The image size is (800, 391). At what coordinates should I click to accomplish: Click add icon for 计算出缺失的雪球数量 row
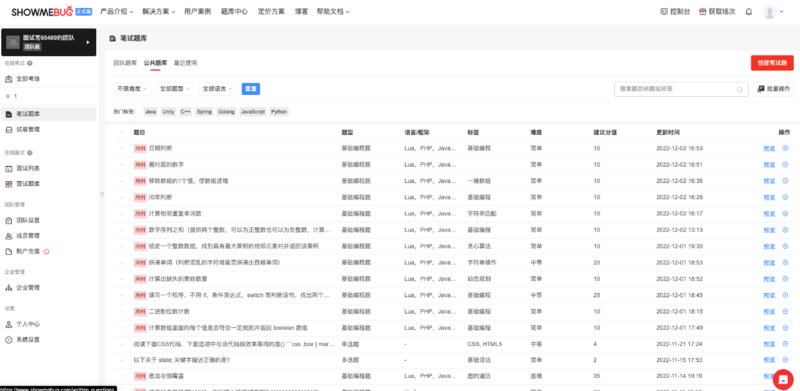point(785,279)
